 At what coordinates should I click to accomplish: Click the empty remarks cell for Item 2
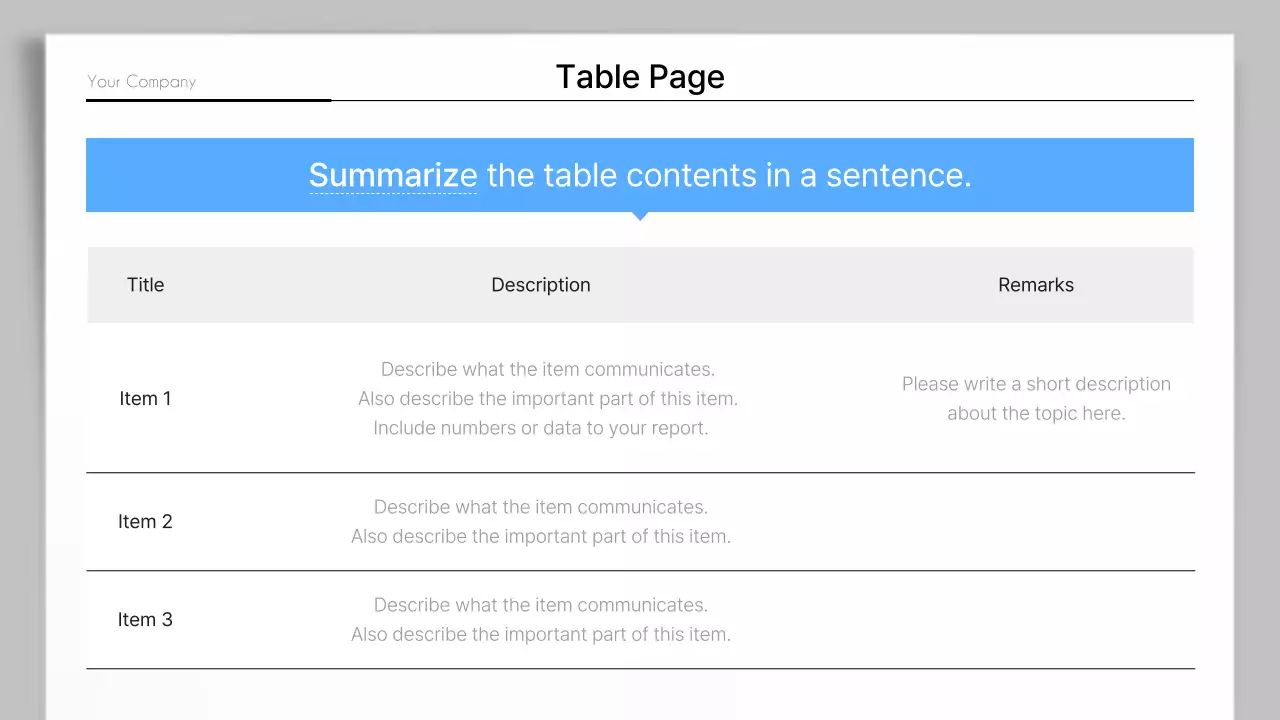click(1036, 521)
